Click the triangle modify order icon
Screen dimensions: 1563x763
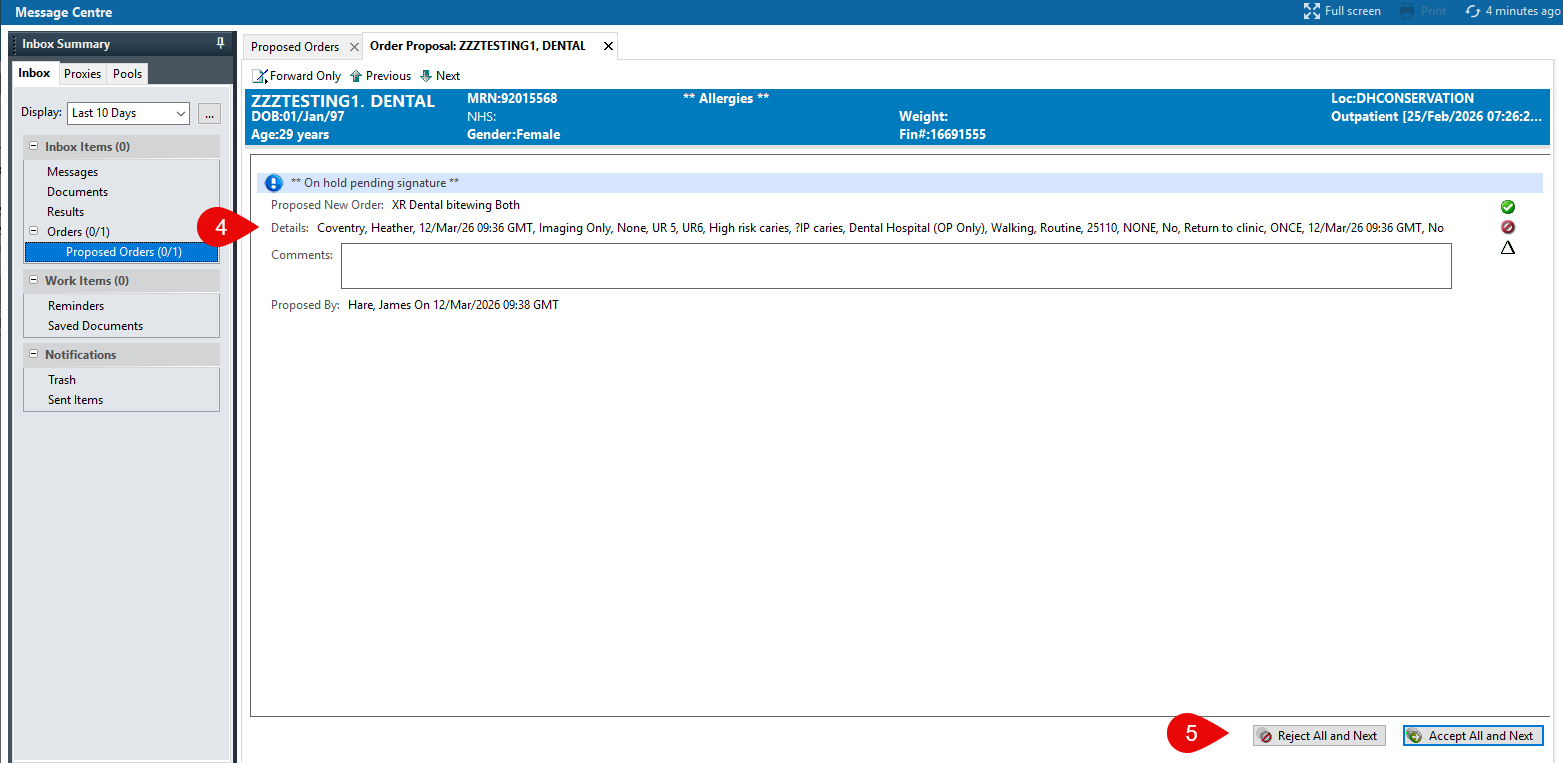(x=1507, y=247)
